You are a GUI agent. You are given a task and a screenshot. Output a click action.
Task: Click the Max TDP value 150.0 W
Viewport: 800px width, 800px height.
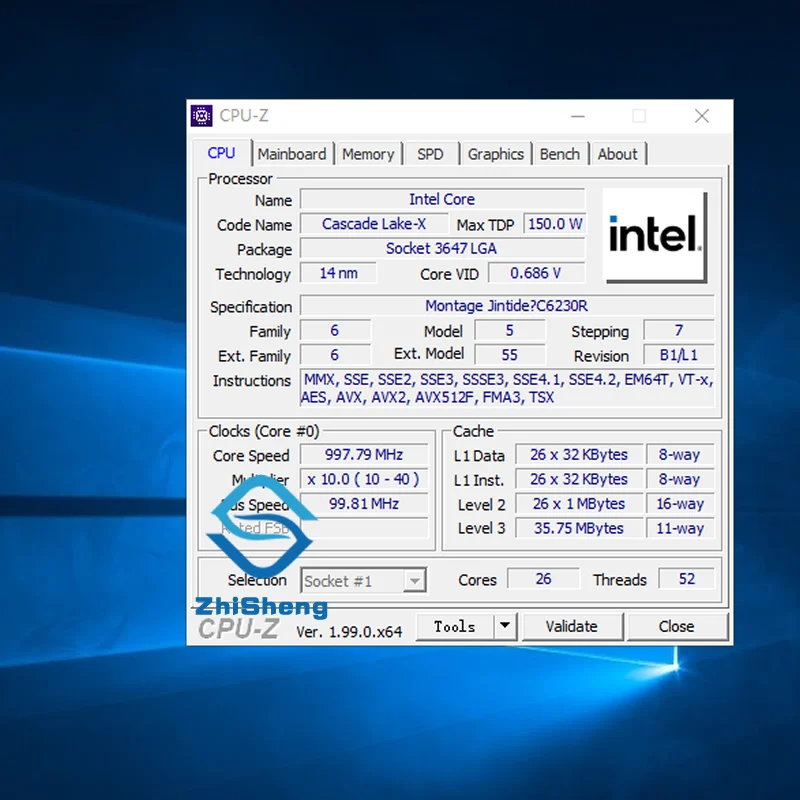555,224
